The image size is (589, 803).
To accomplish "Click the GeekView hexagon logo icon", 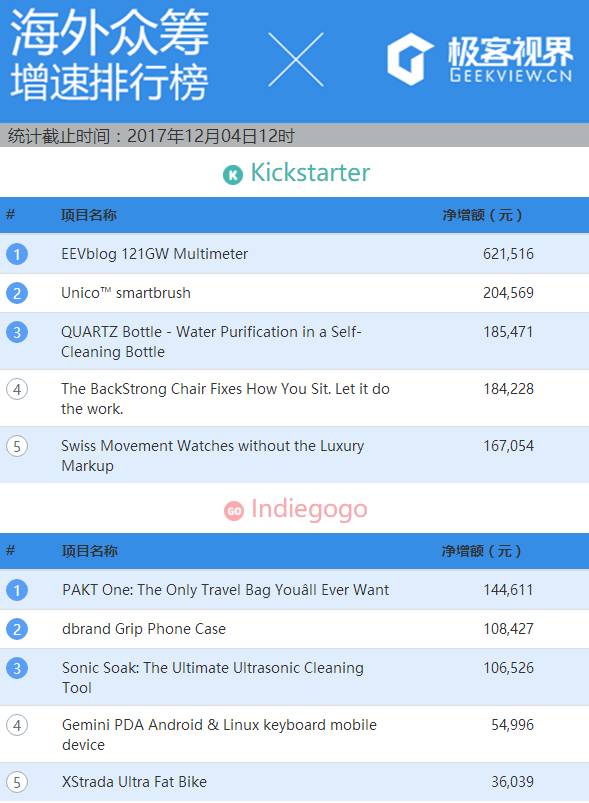I will click(x=410, y=59).
